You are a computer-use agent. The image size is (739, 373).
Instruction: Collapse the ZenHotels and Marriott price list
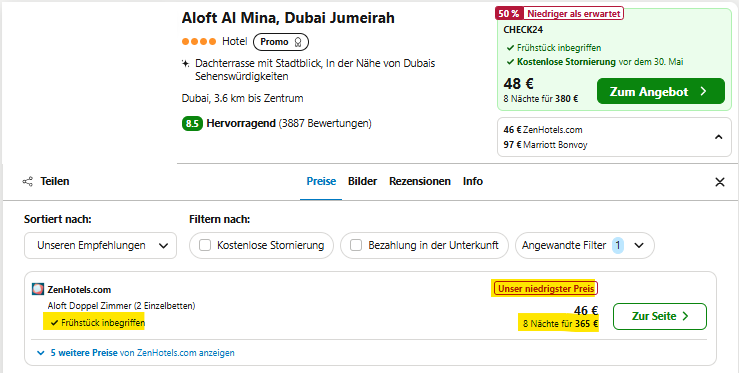[x=718, y=137]
